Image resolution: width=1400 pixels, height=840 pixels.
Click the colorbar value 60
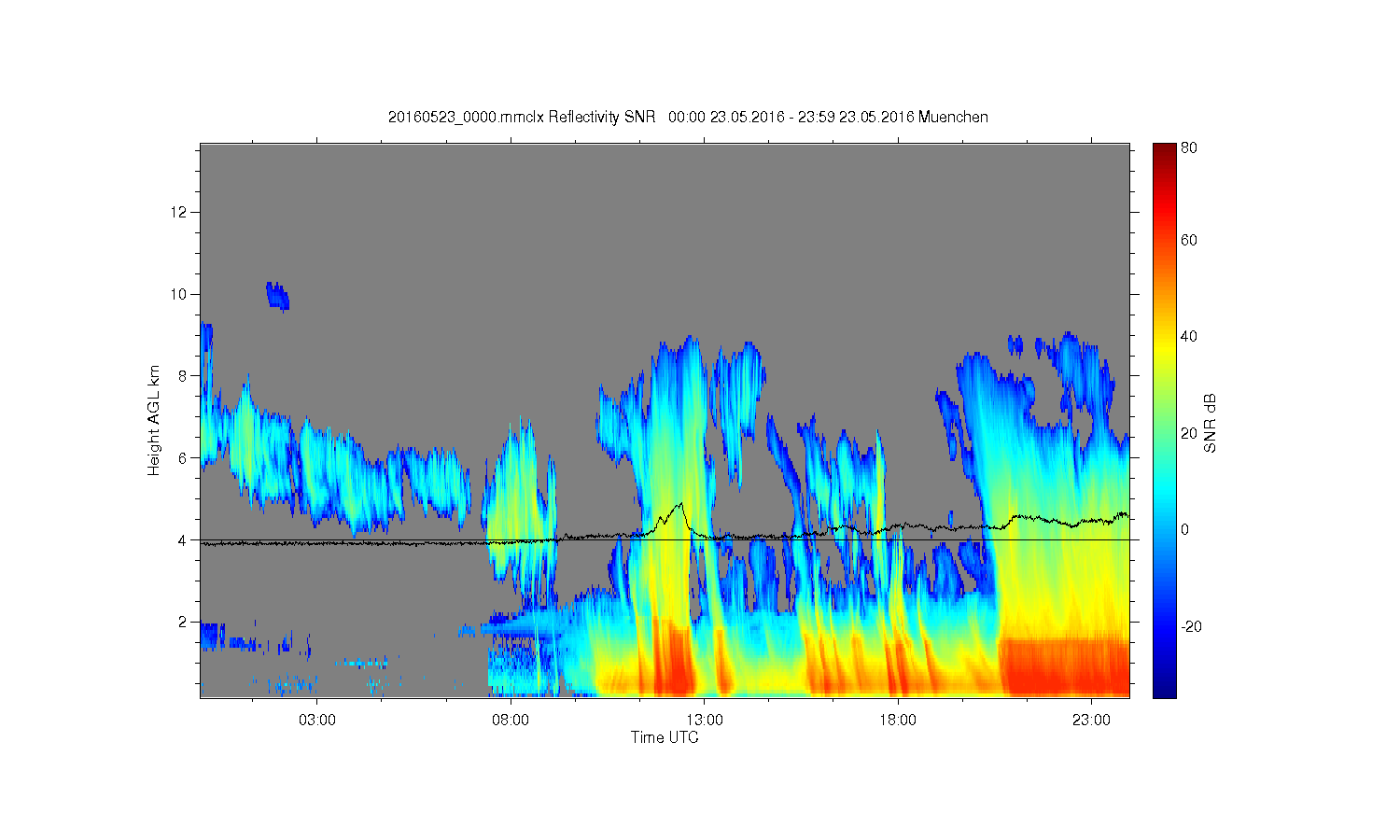pos(1189,240)
